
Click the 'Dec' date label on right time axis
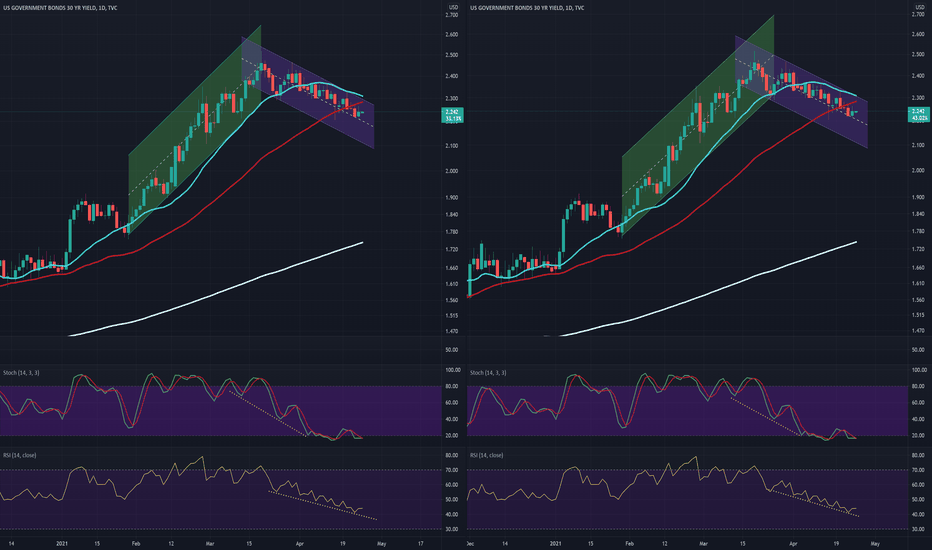pos(470,543)
